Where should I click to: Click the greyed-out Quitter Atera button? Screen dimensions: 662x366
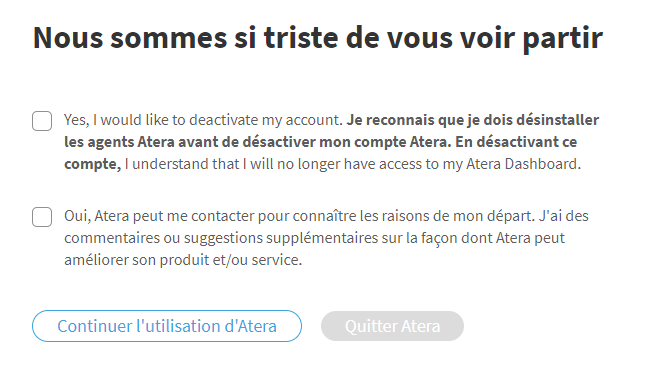point(392,326)
